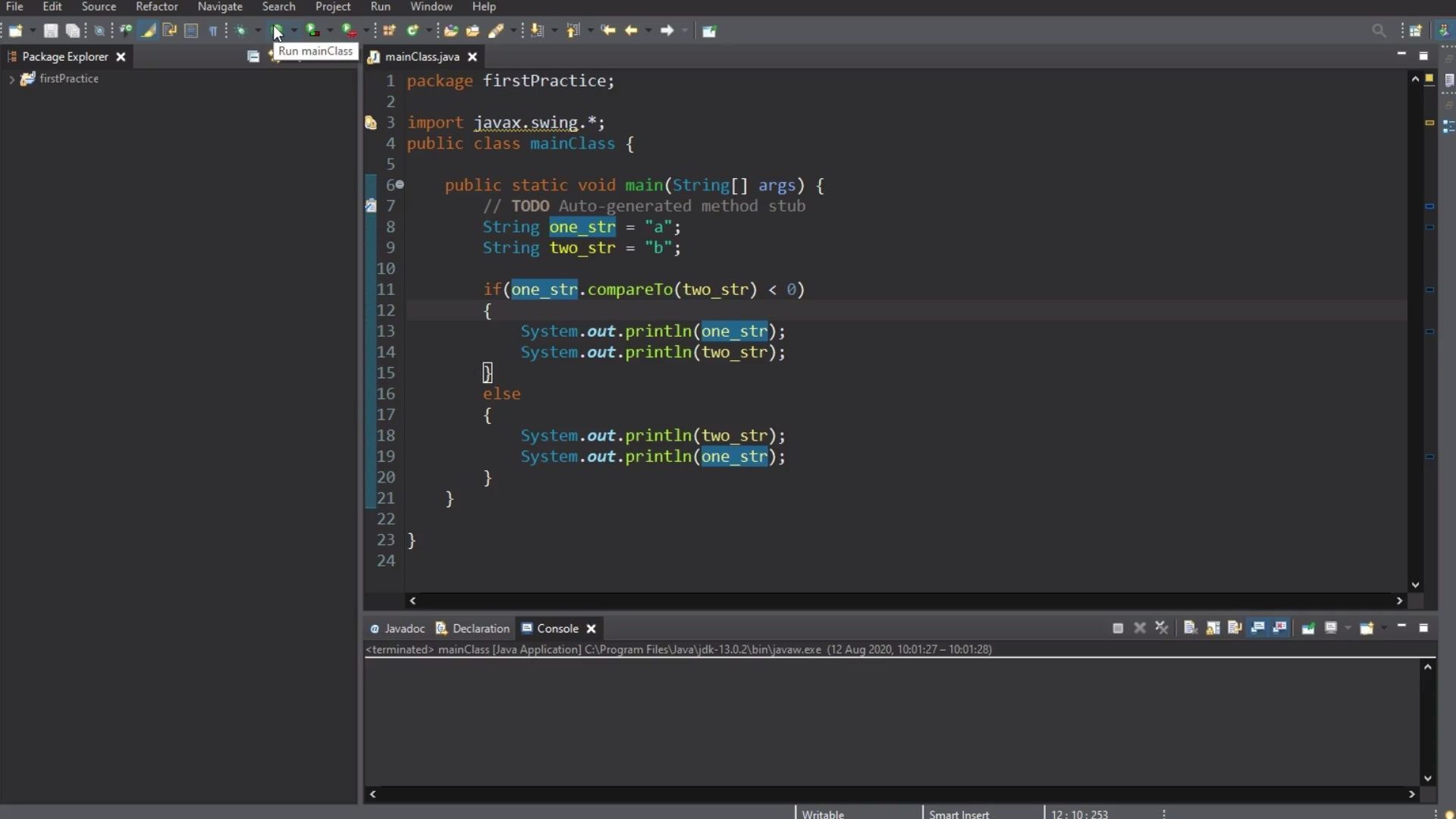1456x819 pixels.
Task: Toggle Scroll Lock in the Console
Action: (1213, 628)
